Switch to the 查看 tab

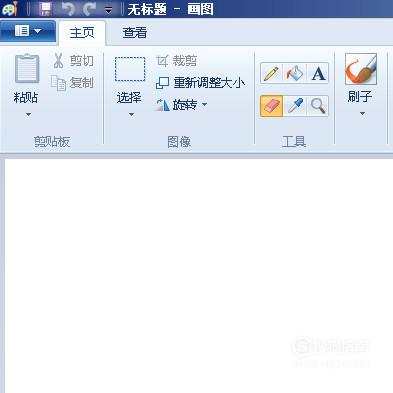[x=135, y=33]
